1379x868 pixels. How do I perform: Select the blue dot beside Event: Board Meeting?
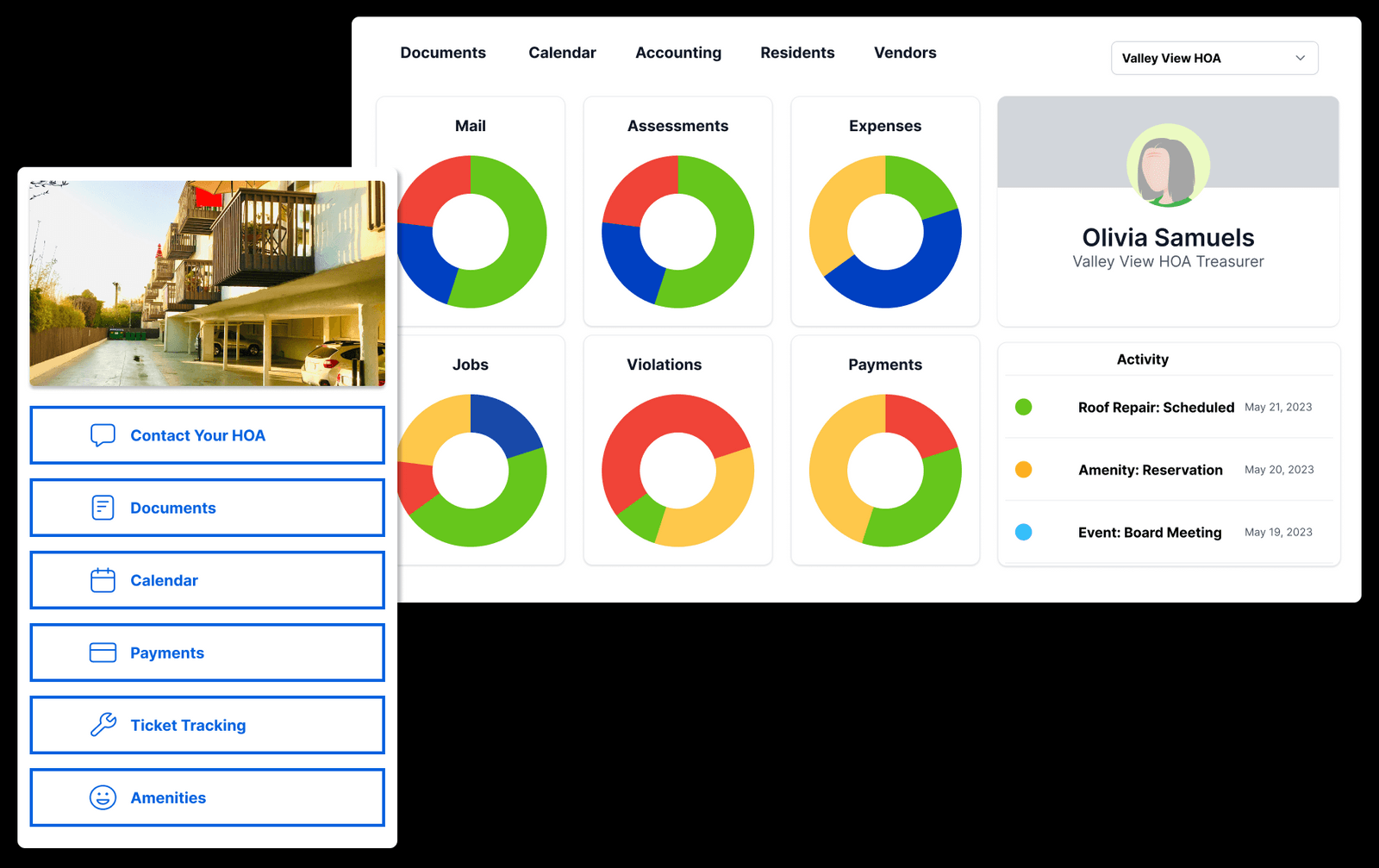(1024, 533)
